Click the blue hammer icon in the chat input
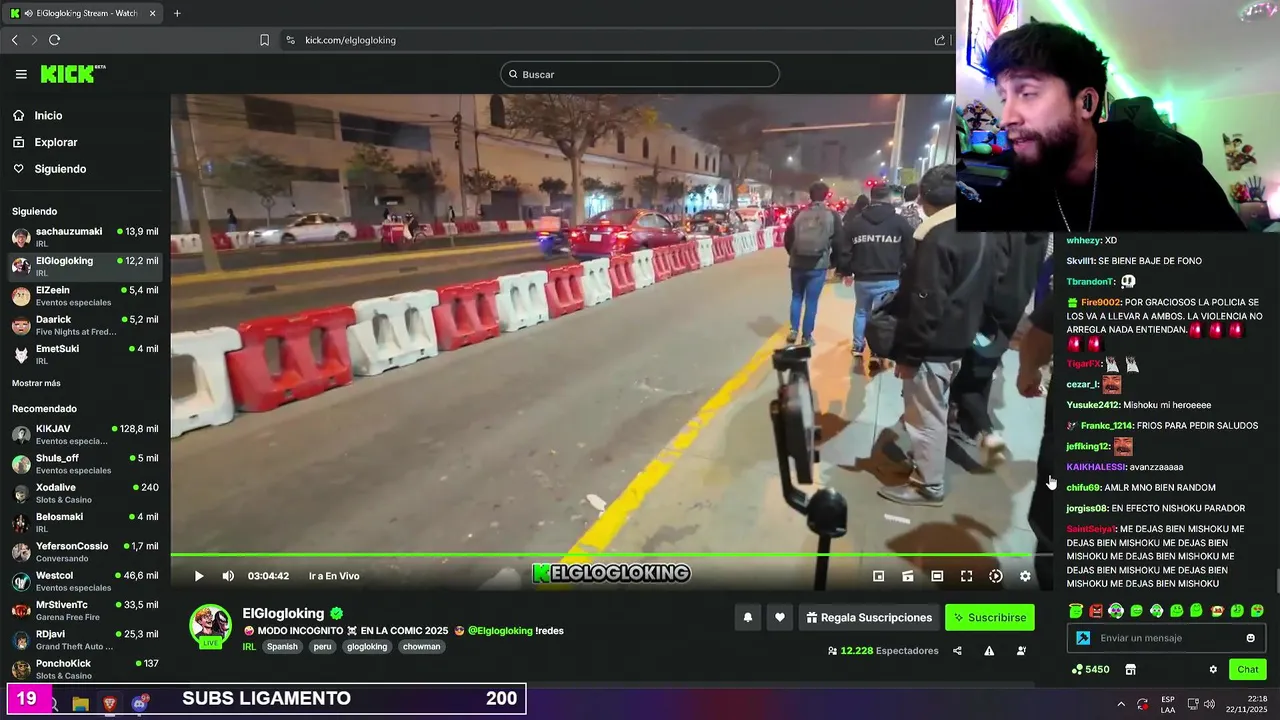This screenshot has height=720, width=1280. click(1083, 638)
